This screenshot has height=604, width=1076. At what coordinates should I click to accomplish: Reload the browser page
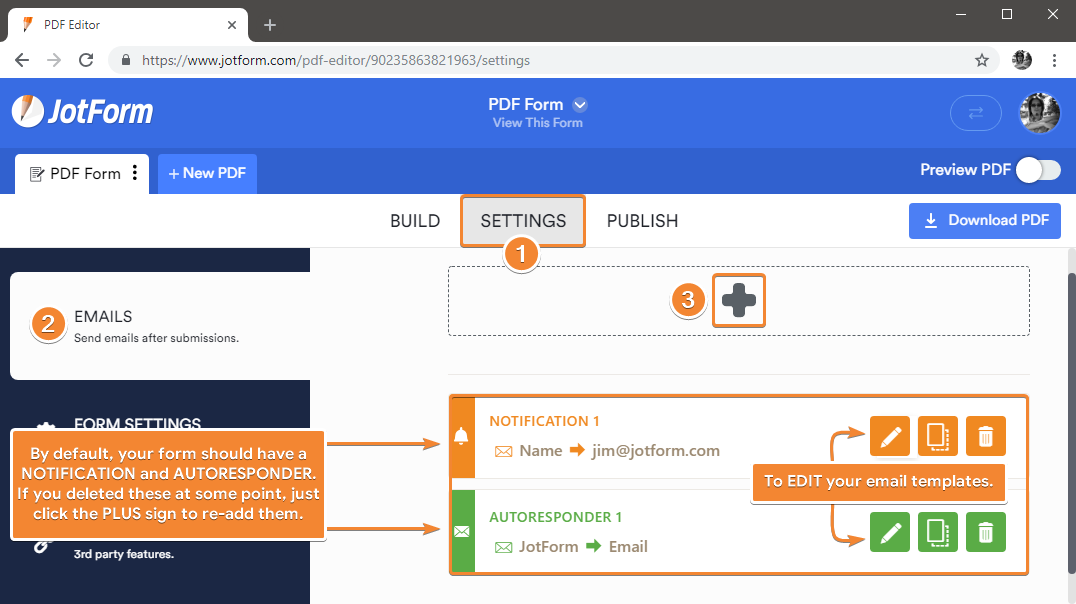[x=86, y=60]
